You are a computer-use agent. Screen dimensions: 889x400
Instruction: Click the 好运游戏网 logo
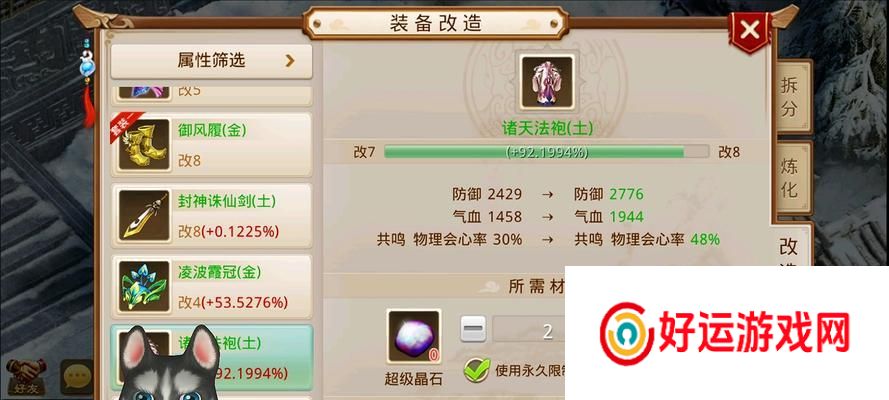pyautogui.click(x=725, y=333)
